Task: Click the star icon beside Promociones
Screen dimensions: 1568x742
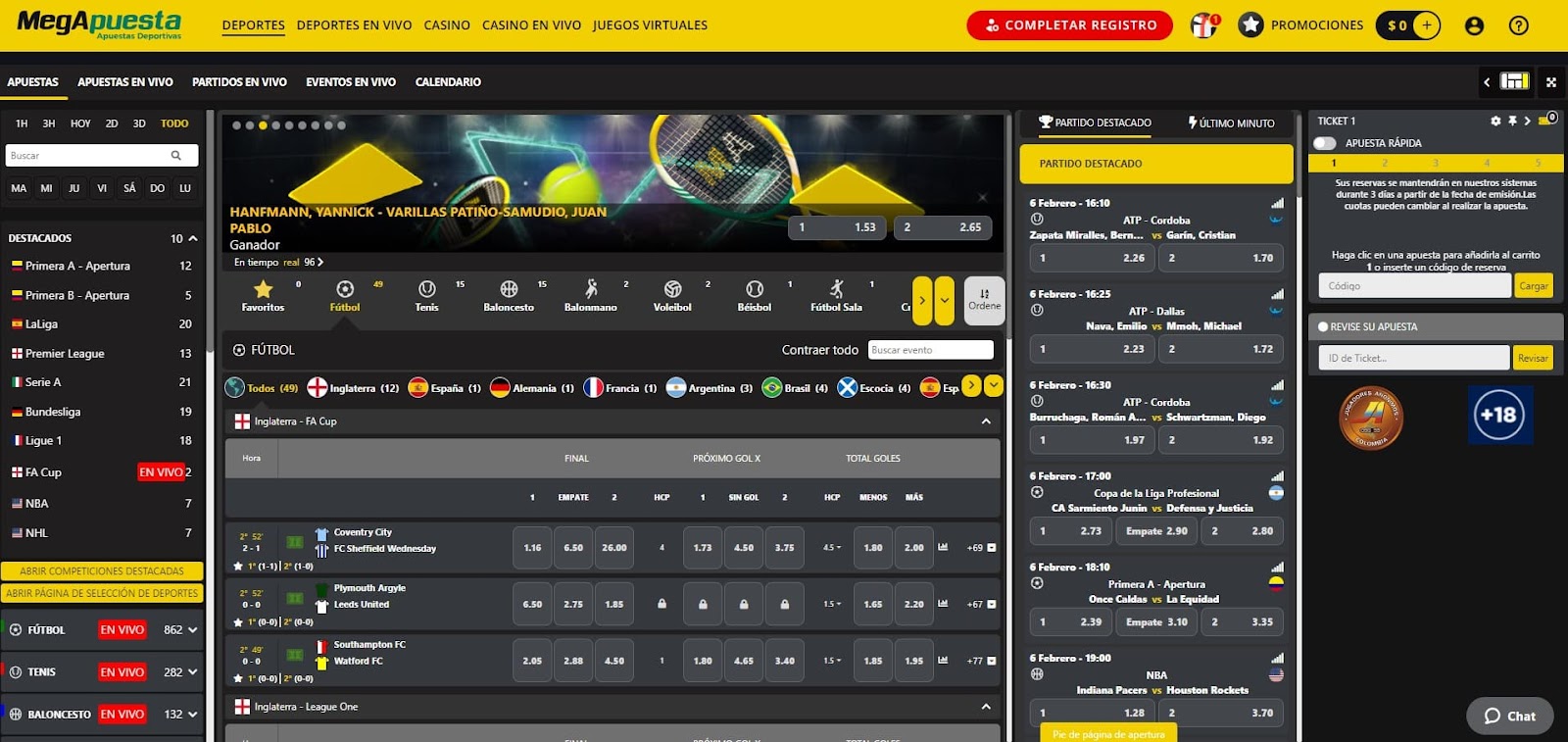Action: click(x=1250, y=25)
